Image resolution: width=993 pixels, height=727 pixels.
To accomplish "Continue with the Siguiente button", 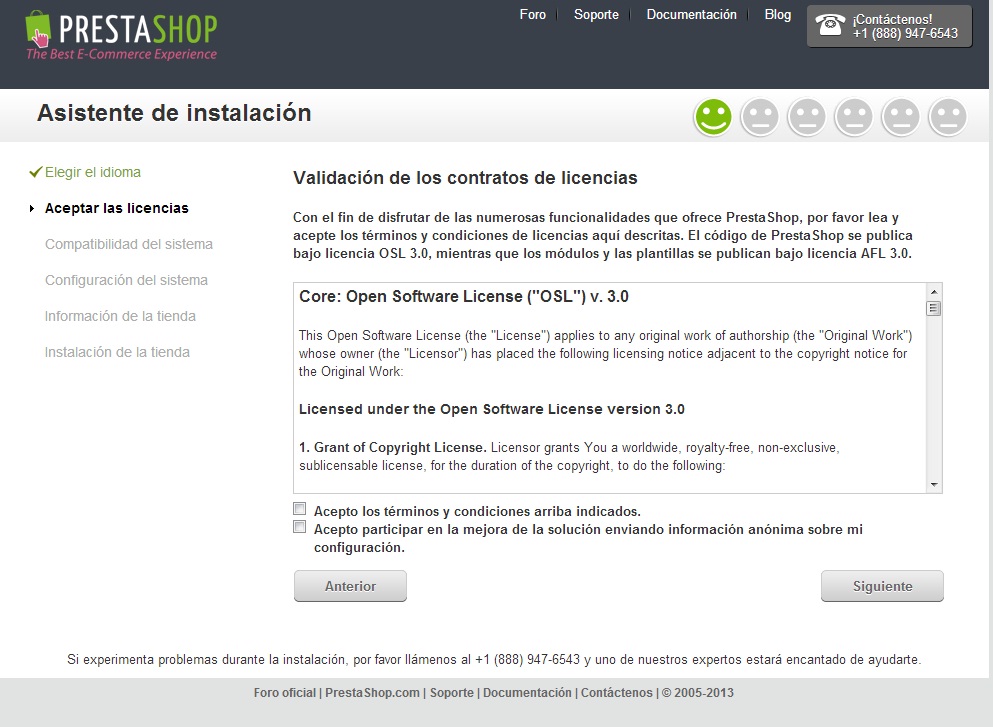I will 882,586.
